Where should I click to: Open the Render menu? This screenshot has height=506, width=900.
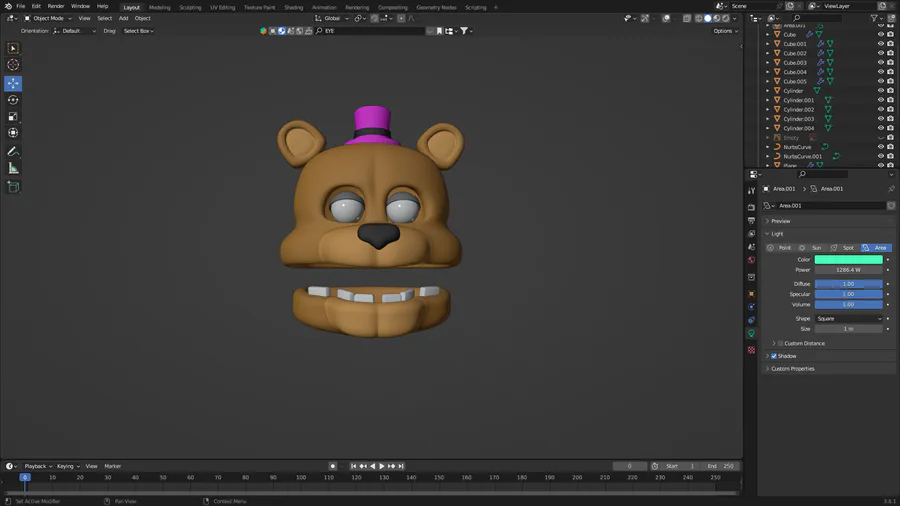56,6
